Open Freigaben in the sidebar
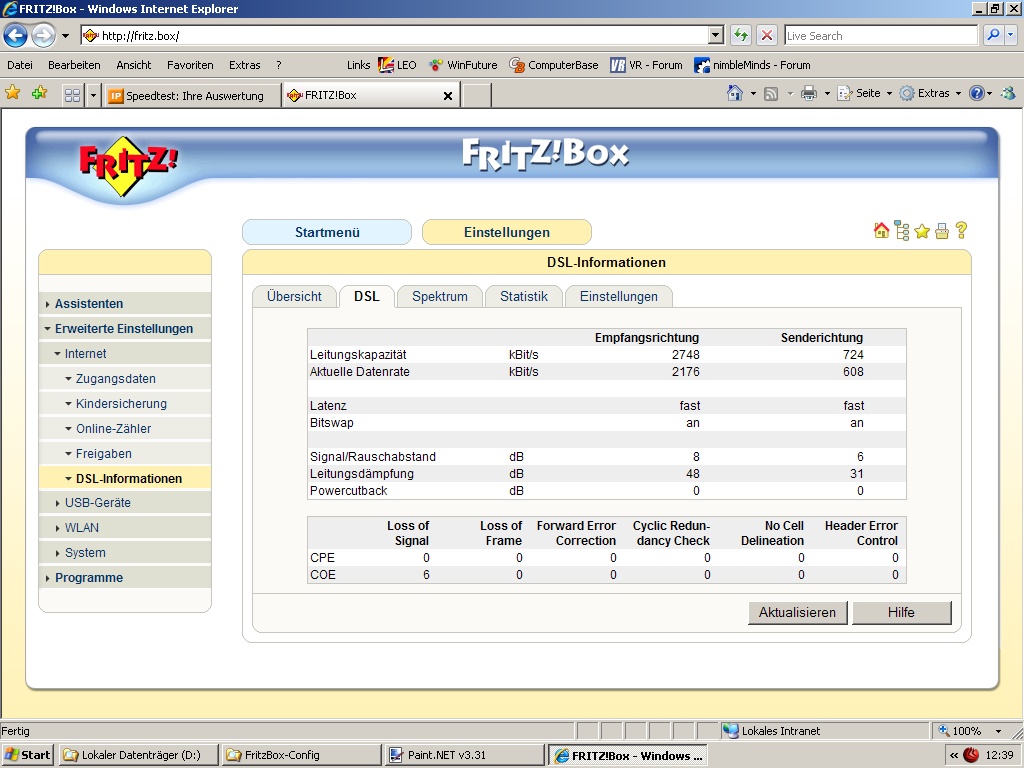The image size is (1024, 768). pyautogui.click(x=103, y=453)
